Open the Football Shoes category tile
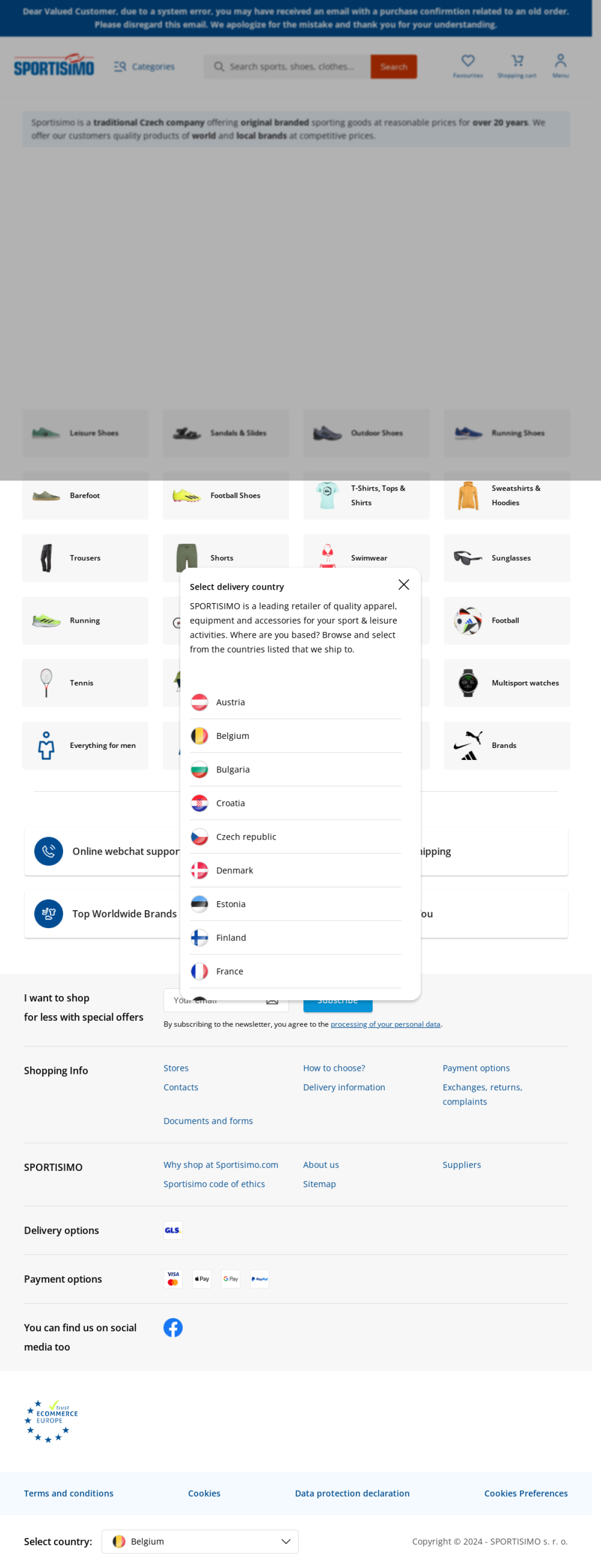This screenshot has width=601, height=1568. 226,496
